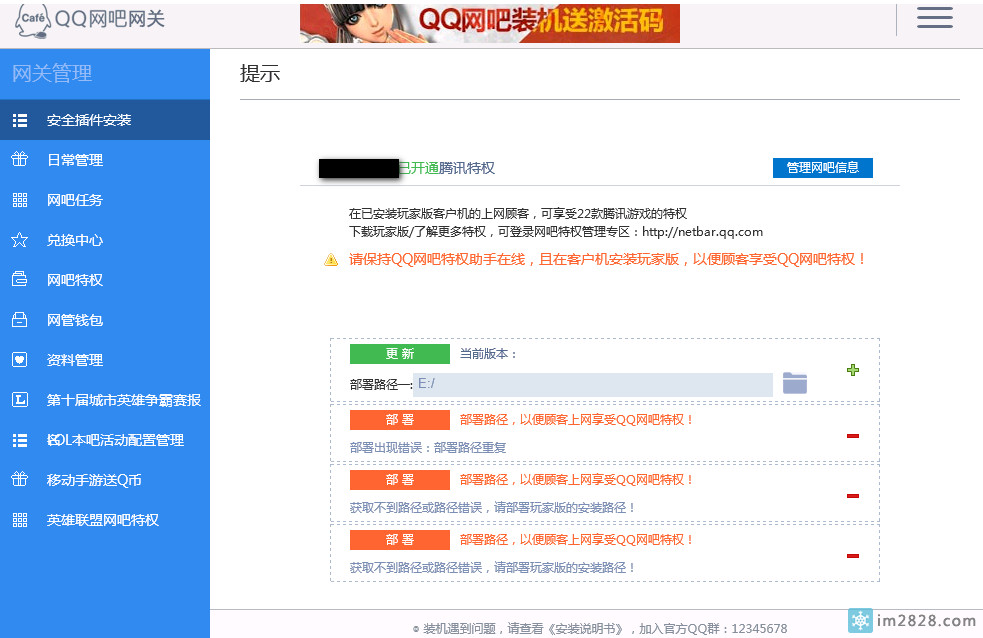Click the heart icon beside 资料管理
983x638 pixels.
click(x=19, y=360)
